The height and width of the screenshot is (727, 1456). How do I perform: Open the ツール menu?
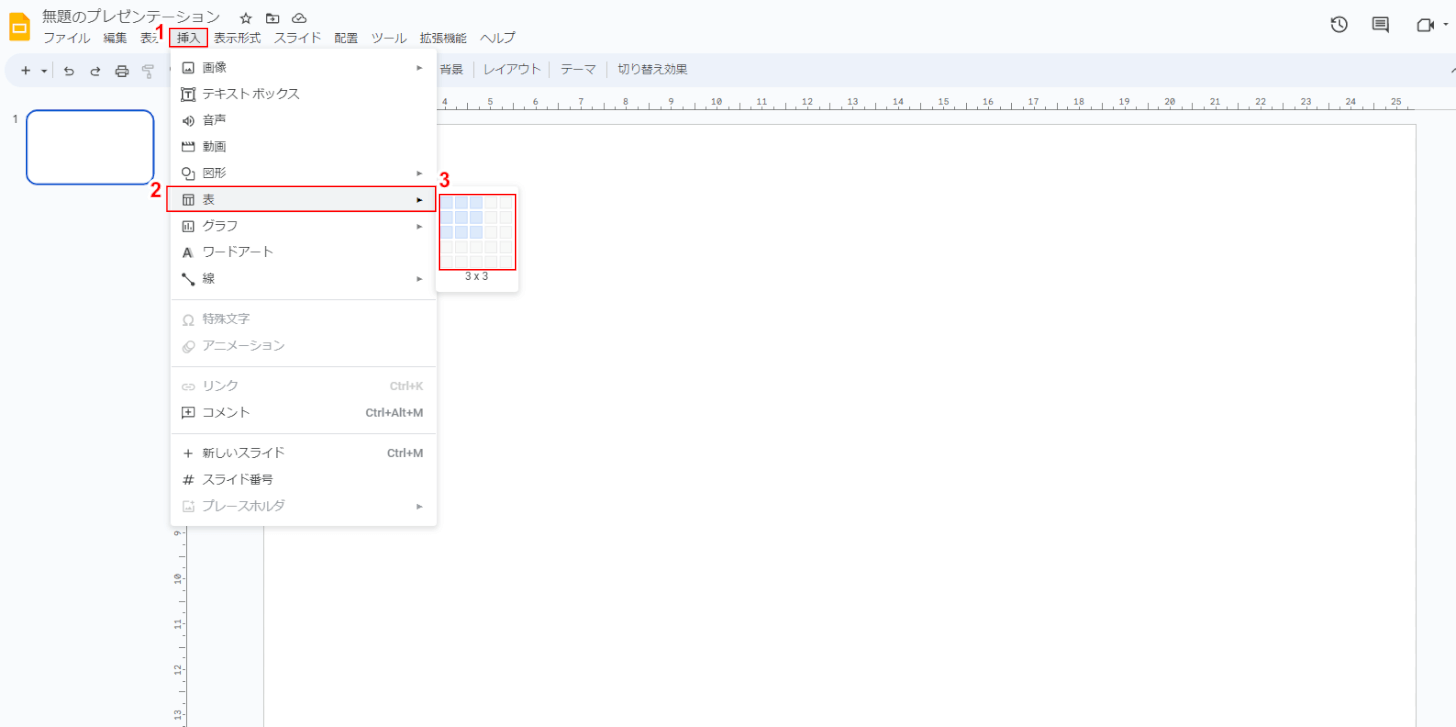(x=389, y=38)
